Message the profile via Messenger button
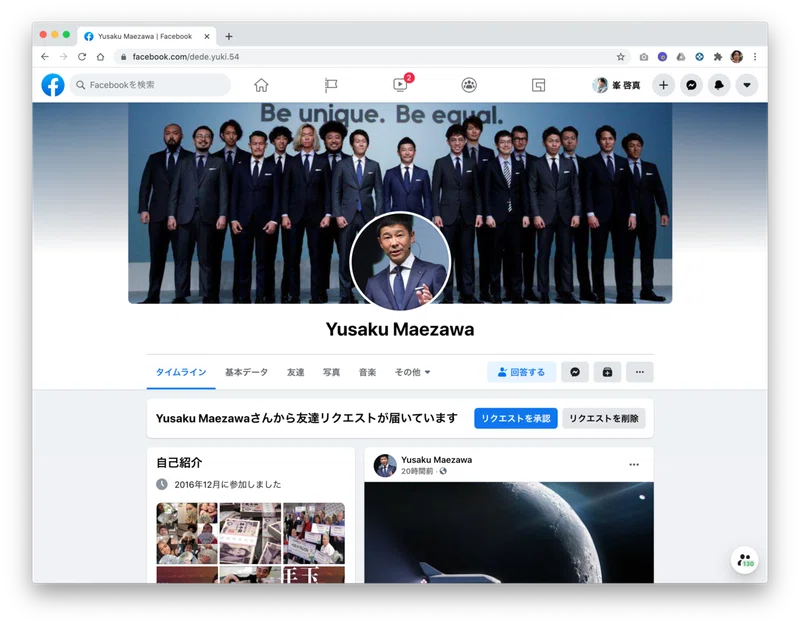 [x=575, y=372]
